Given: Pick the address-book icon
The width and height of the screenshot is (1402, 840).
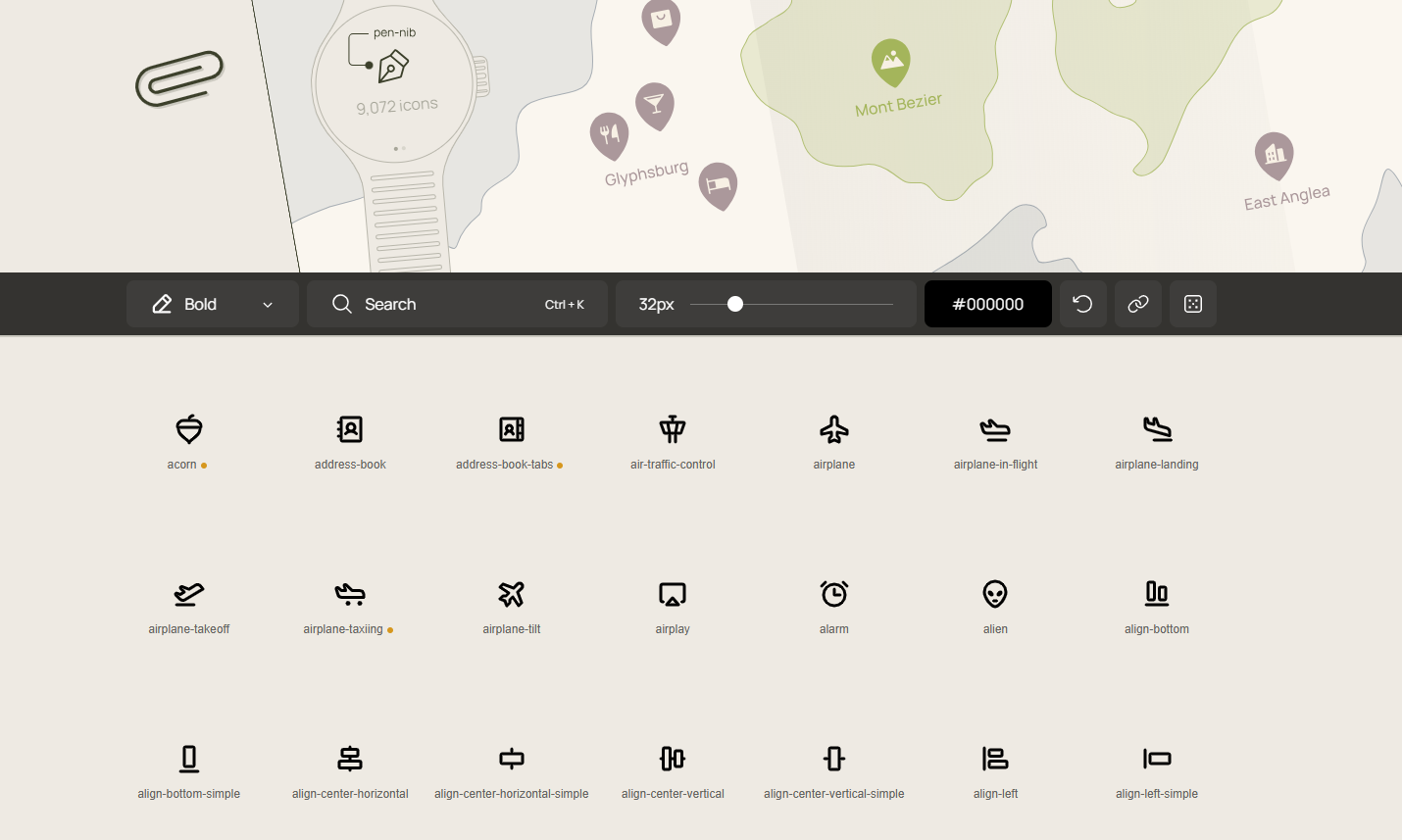Looking at the screenshot, I should point(350,429).
